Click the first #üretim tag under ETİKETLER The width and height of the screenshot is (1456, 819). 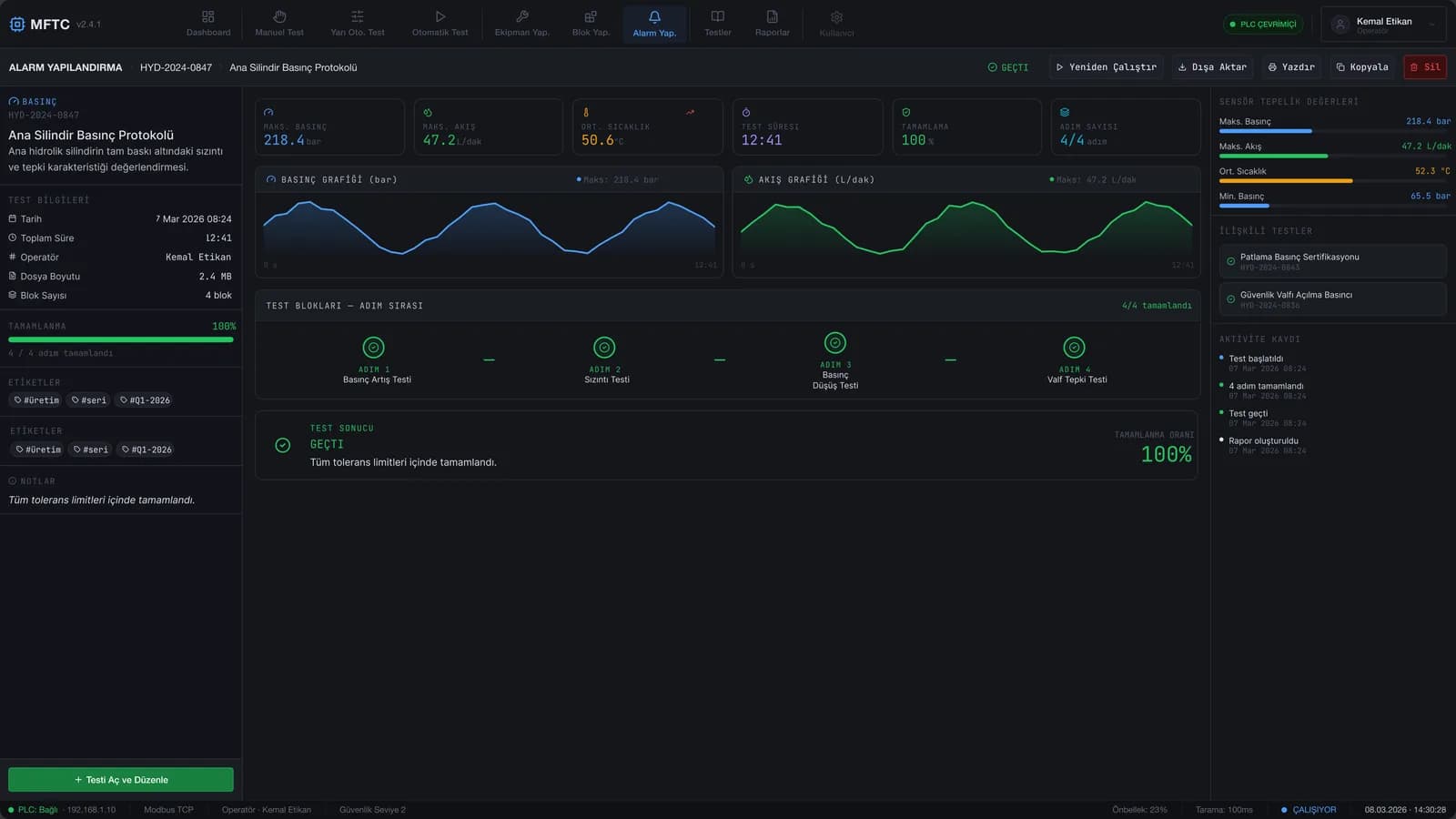[37, 400]
